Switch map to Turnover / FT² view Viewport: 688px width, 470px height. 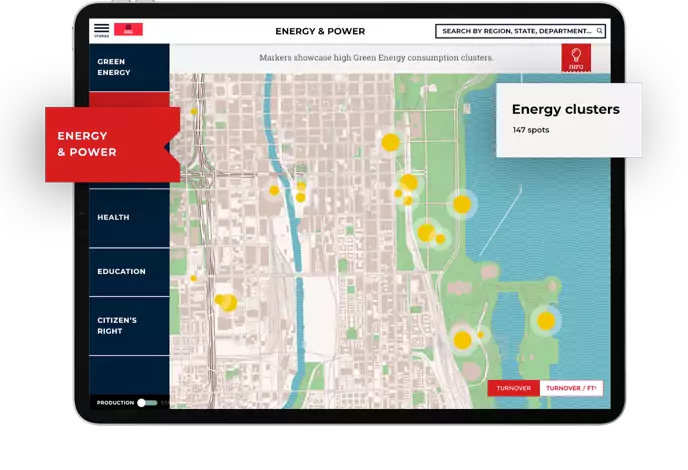[x=571, y=388]
